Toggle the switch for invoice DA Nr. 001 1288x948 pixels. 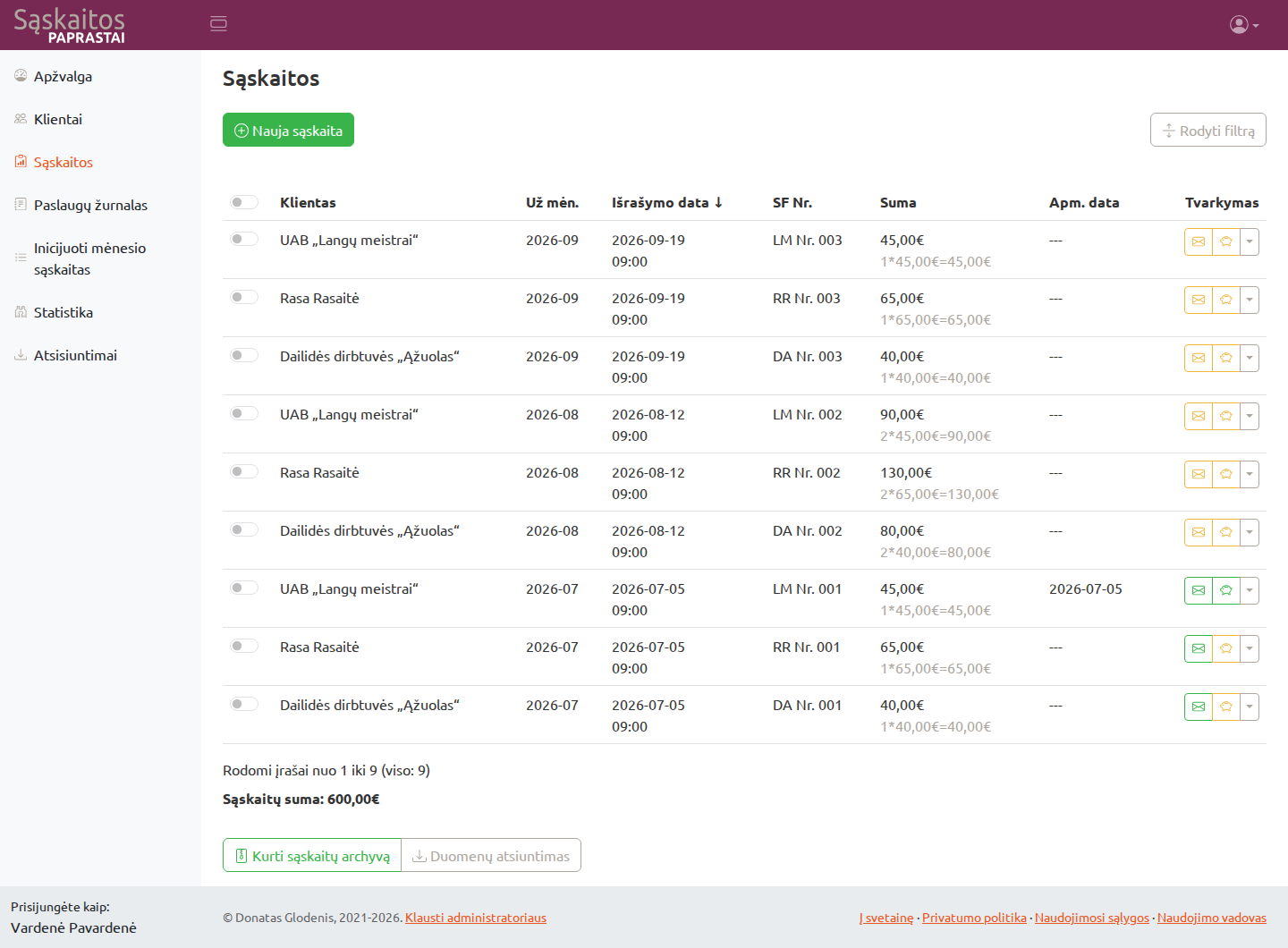244,704
